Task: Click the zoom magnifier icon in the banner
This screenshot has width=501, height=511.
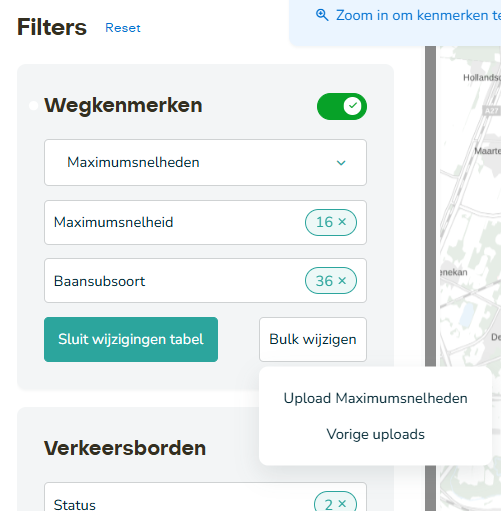Action: point(322,15)
